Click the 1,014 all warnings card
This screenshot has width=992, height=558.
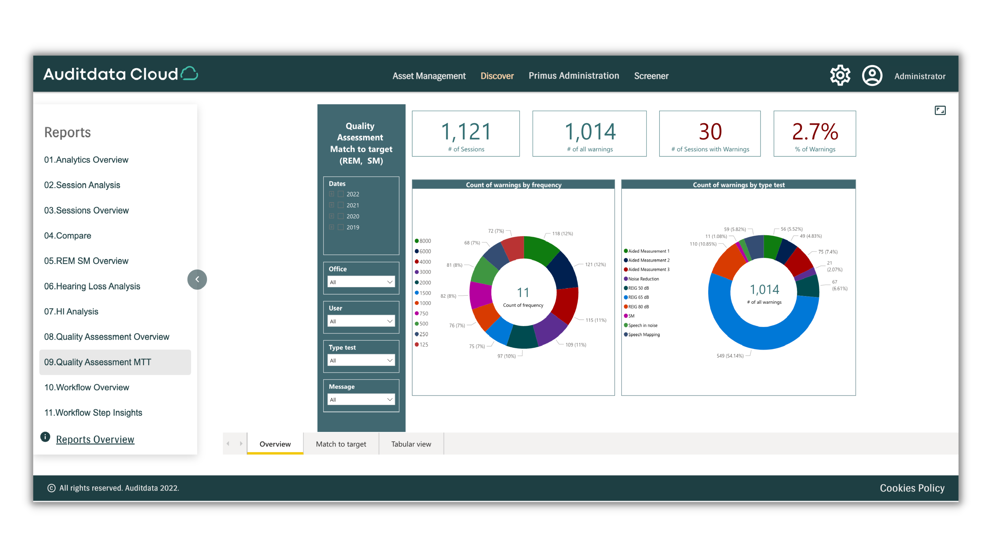tap(590, 133)
